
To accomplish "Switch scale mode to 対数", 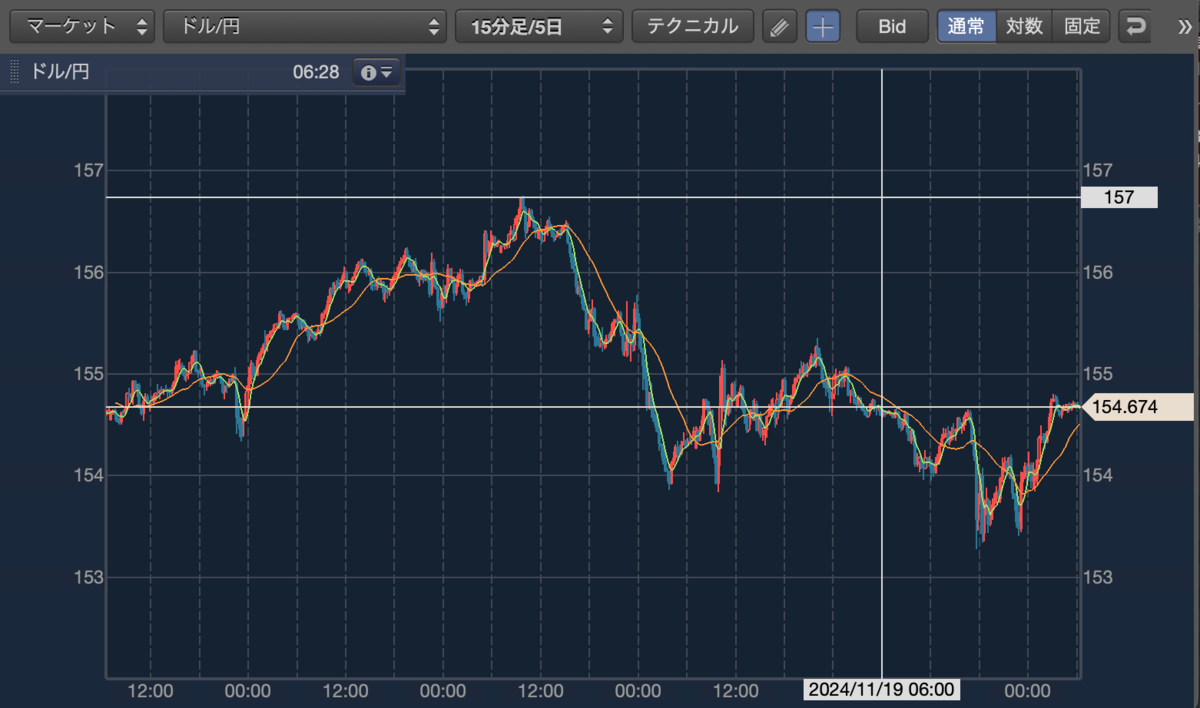I will 1024,27.
